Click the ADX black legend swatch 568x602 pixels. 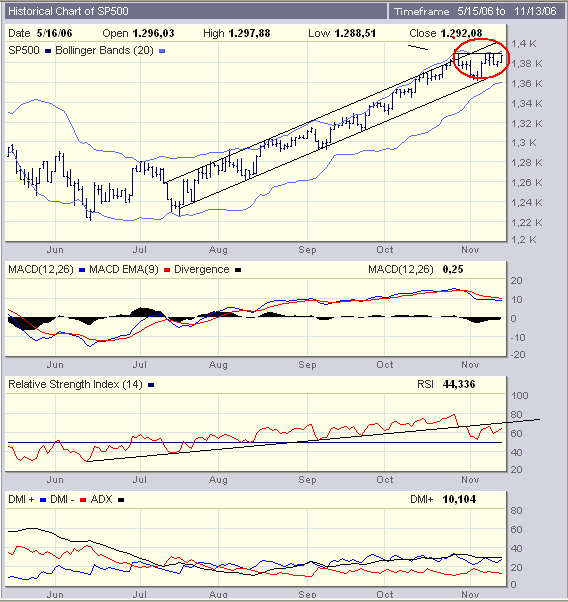pyautogui.click(x=121, y=500)
